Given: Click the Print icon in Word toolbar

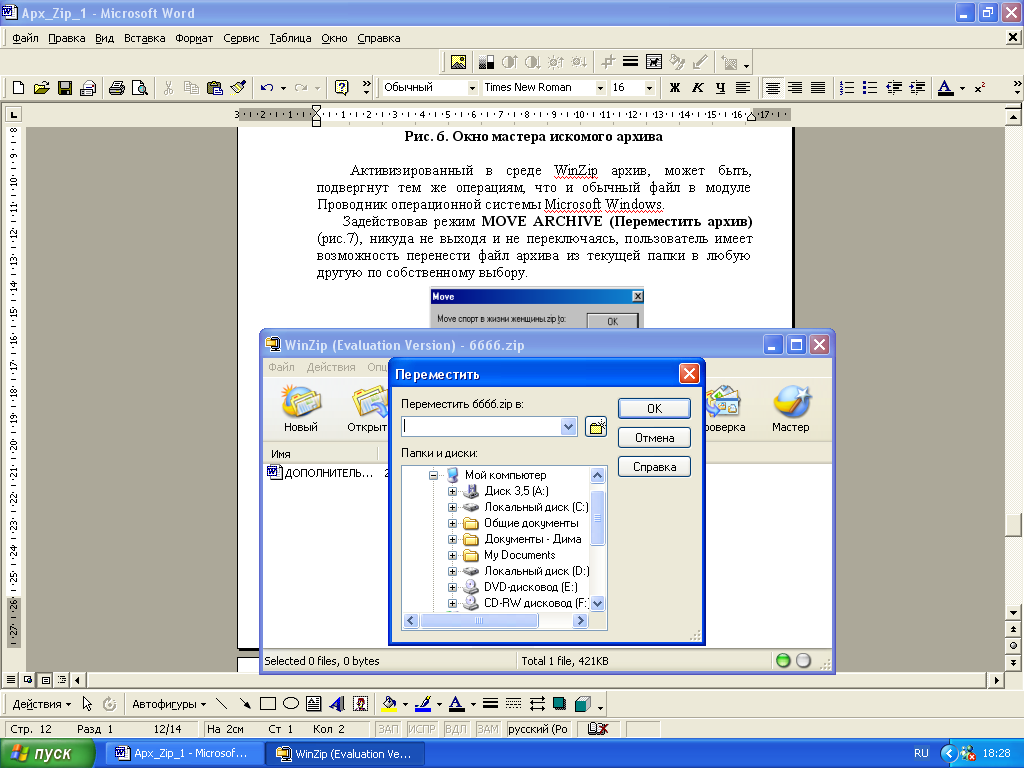Looking at the screenshot, I should (x=117, y=88).
